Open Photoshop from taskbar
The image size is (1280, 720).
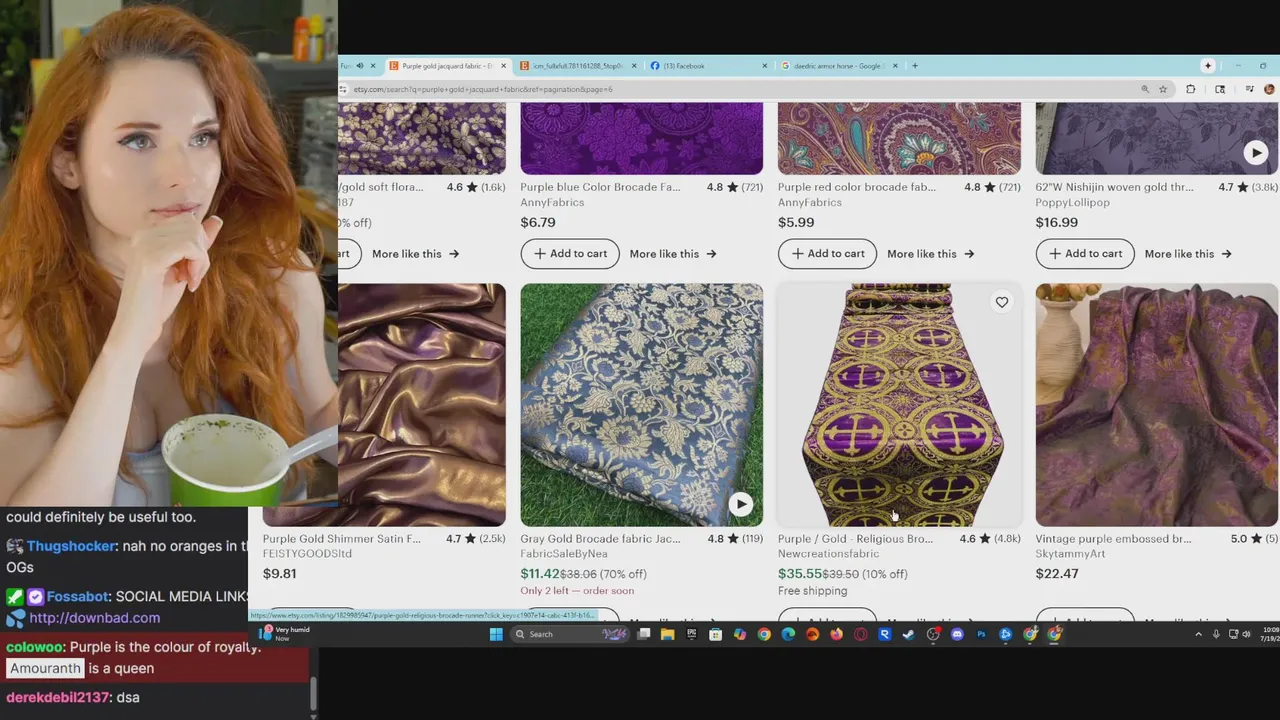click(981, 634)
